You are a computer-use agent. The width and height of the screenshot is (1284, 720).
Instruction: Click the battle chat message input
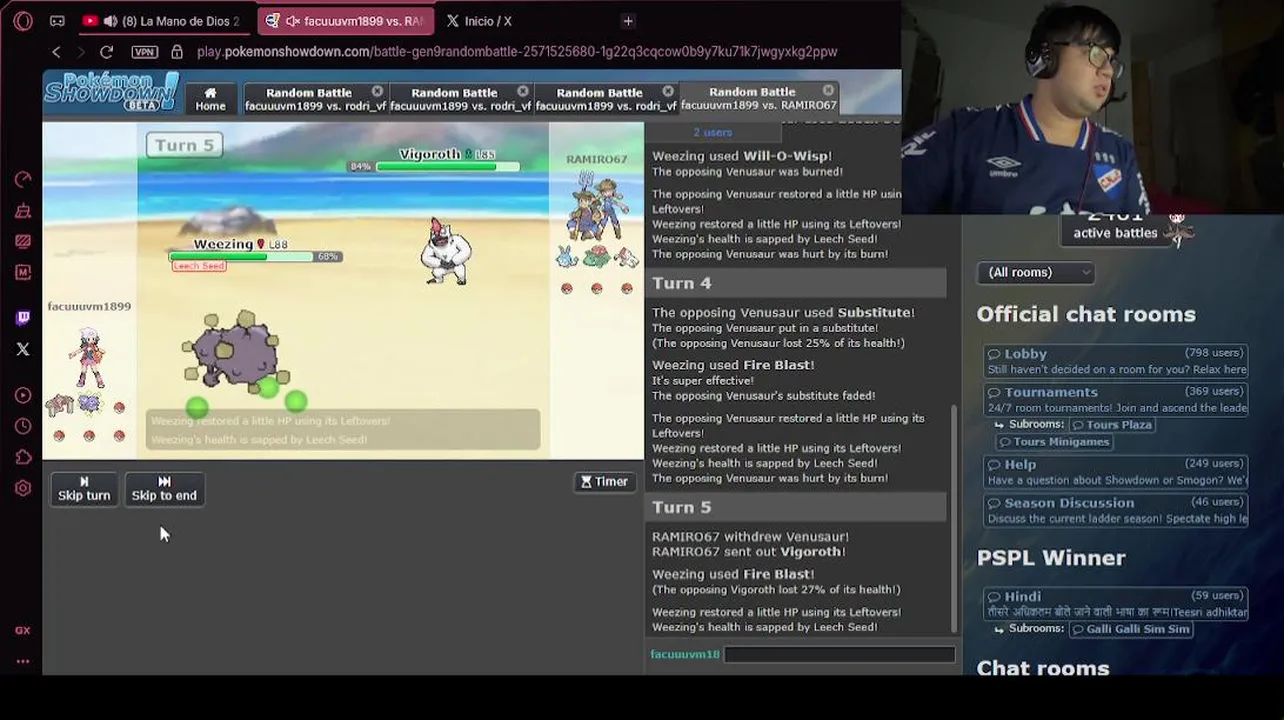[839, 654]
